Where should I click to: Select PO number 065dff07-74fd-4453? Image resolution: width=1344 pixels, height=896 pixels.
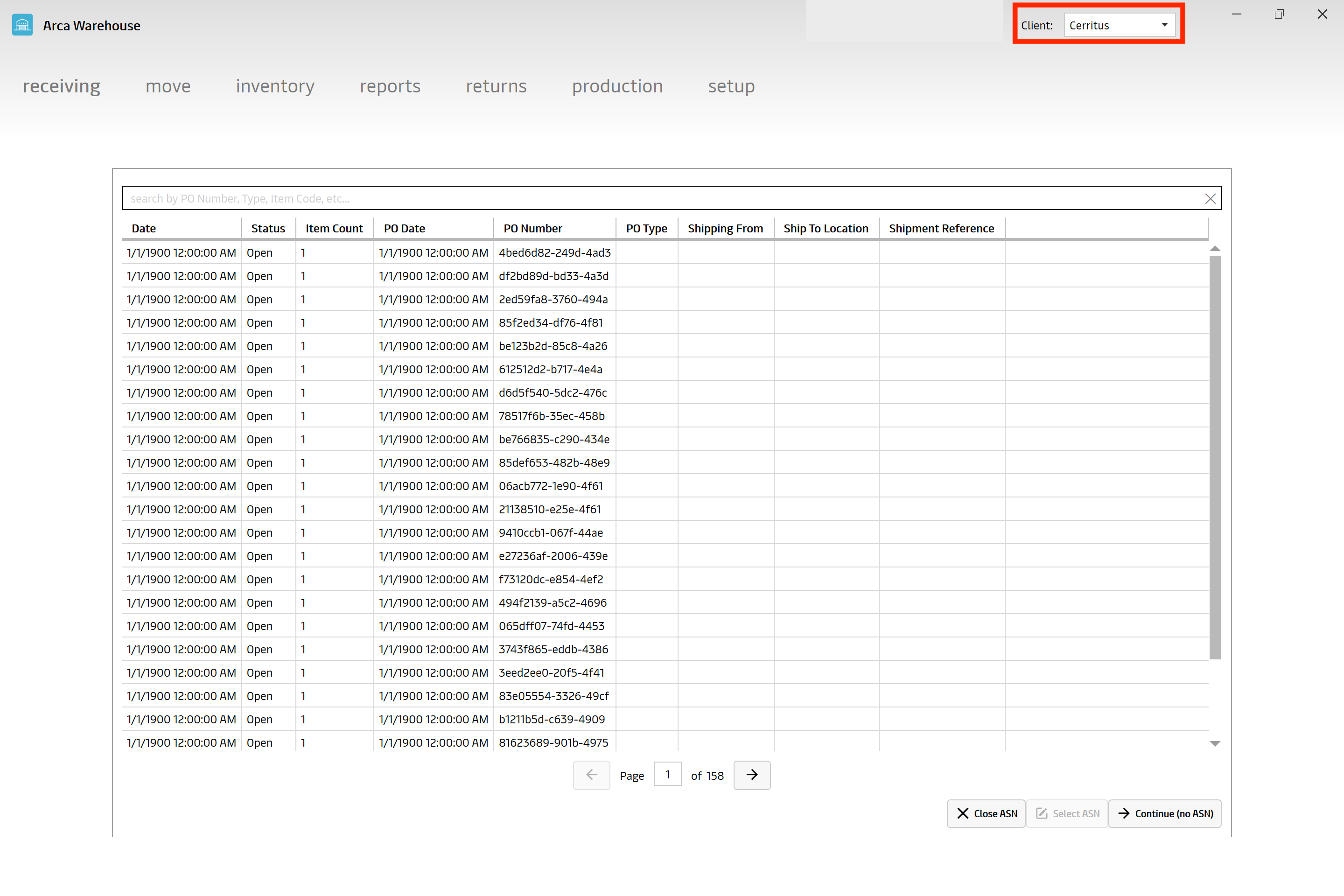[552, 626]
